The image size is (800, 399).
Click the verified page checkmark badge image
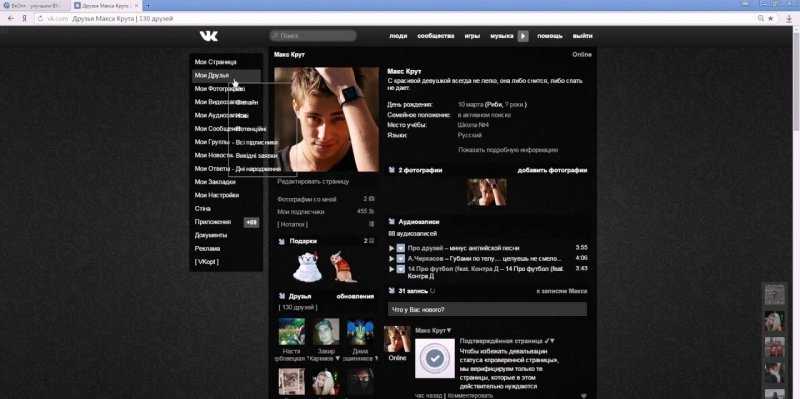(434, 359)
